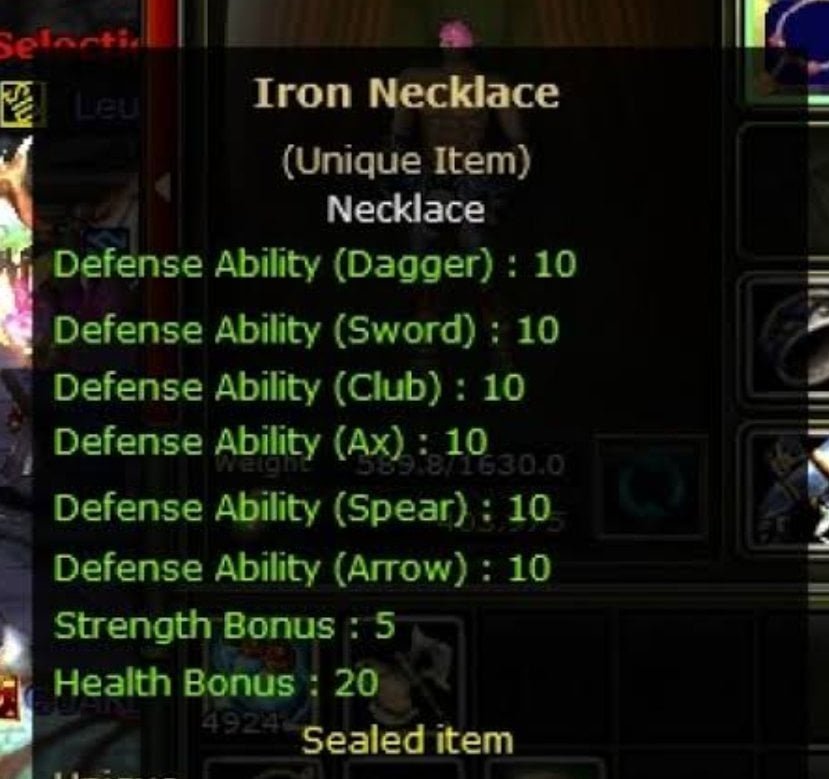Click the Defense Ability (Dagger) line
The height and width of the screenshot is (779, 829).
coord(314,264)
